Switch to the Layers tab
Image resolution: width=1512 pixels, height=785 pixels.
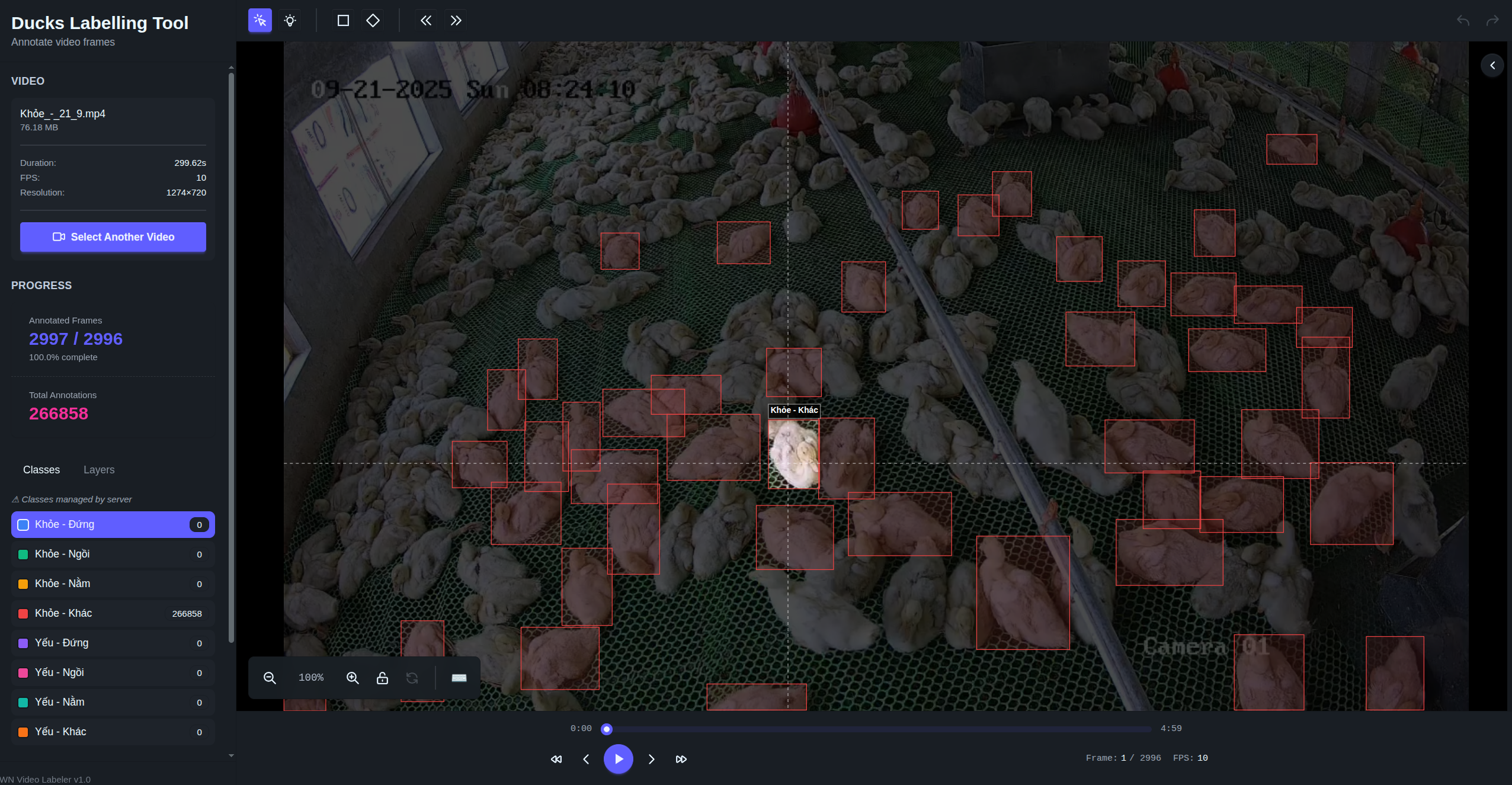[x=99, y=470]
